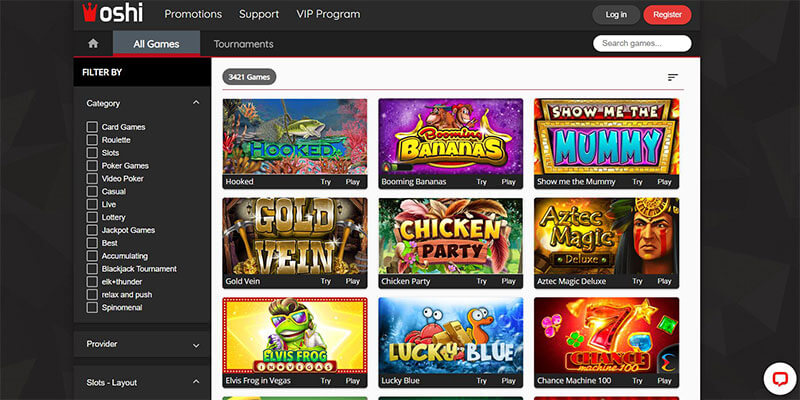Check the Best category box

pyautogui.click(x=92, y=243)
